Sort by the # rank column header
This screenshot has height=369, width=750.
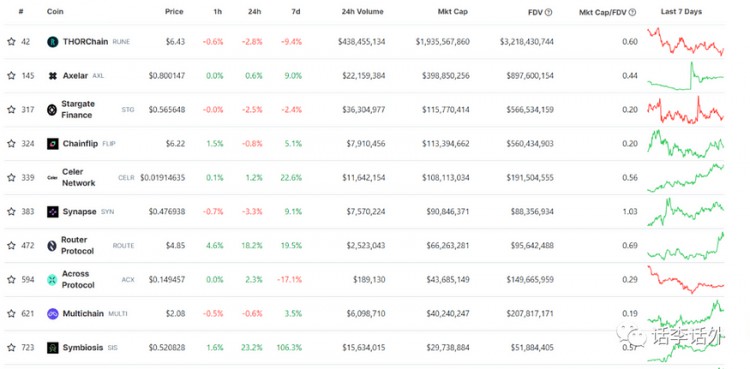click(21, 11)
